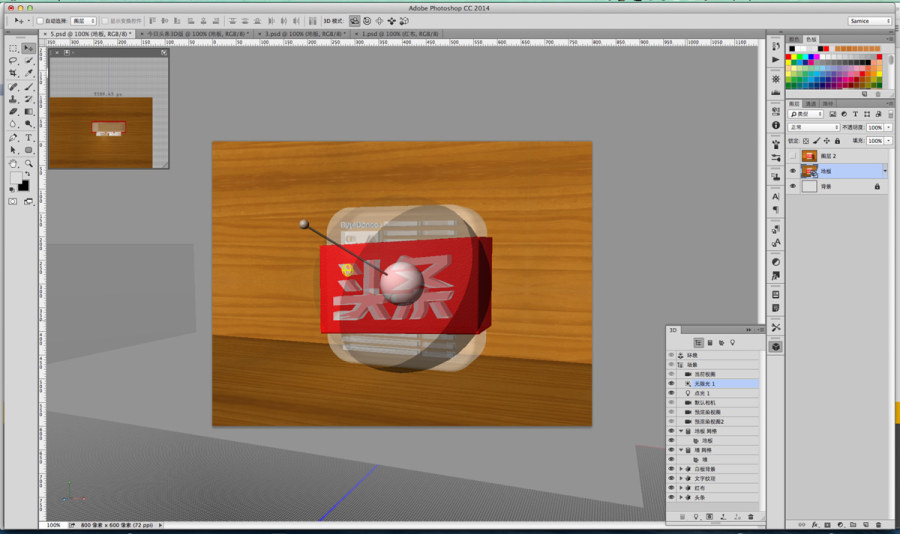Click the 3D scale mode icon

click(404, 21)
